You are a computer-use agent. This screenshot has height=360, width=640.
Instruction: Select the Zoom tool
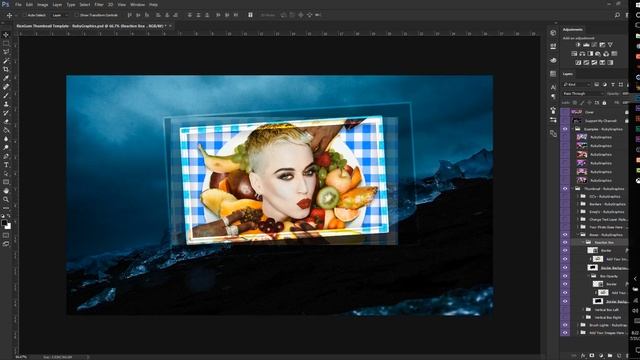(6, 199)
